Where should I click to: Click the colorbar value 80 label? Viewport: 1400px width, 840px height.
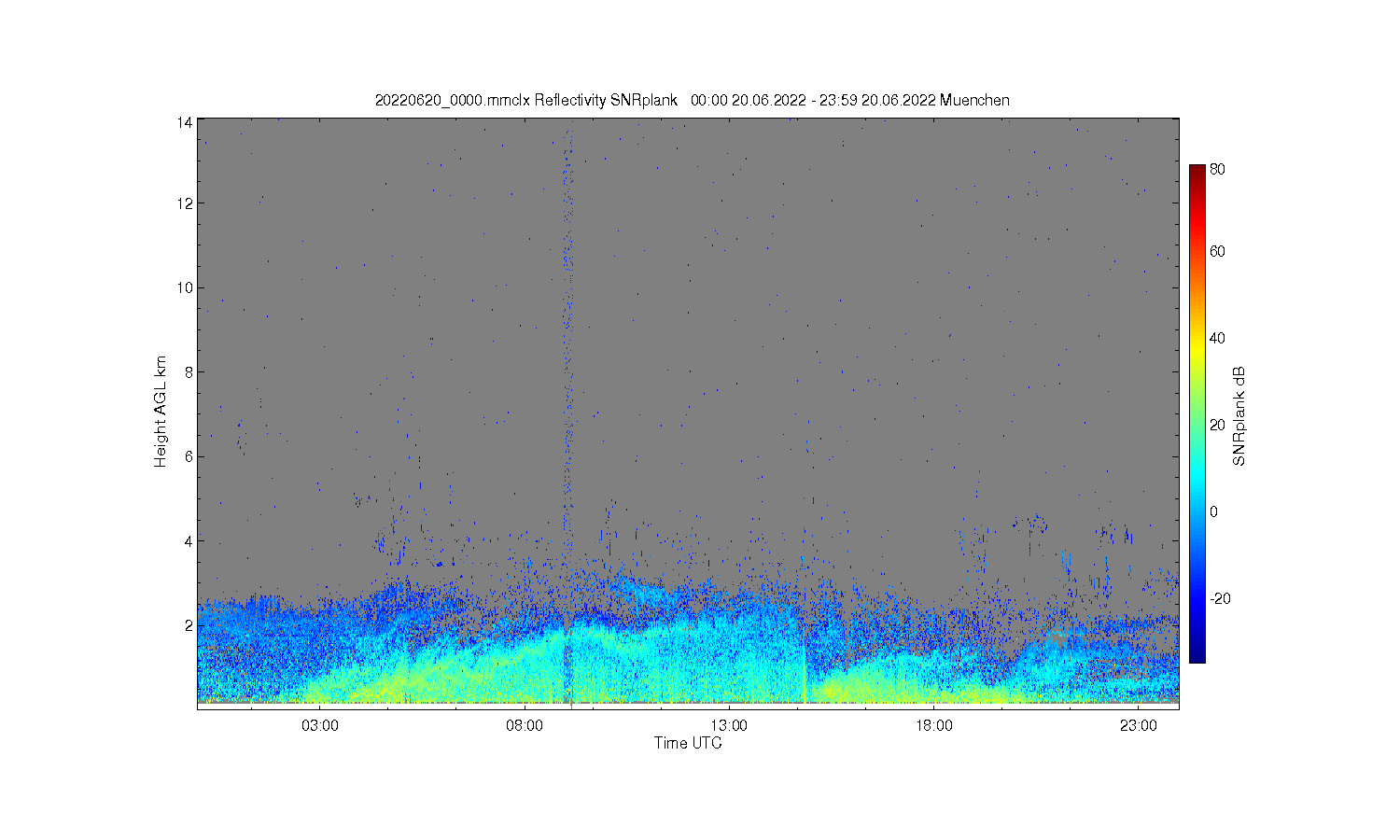(1217, 170)
